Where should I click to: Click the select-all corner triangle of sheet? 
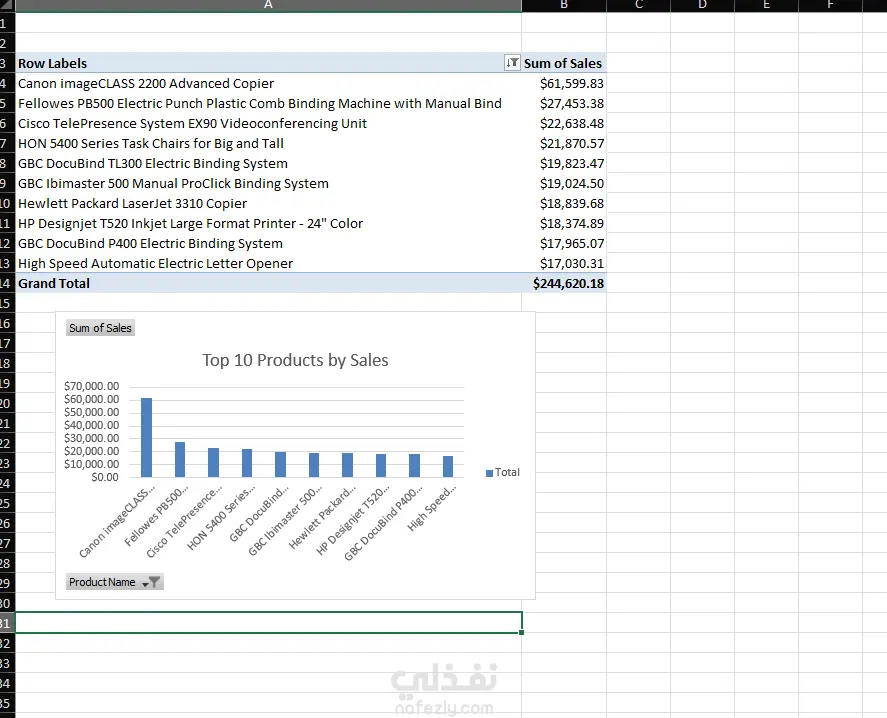click(x=7, y=5)
